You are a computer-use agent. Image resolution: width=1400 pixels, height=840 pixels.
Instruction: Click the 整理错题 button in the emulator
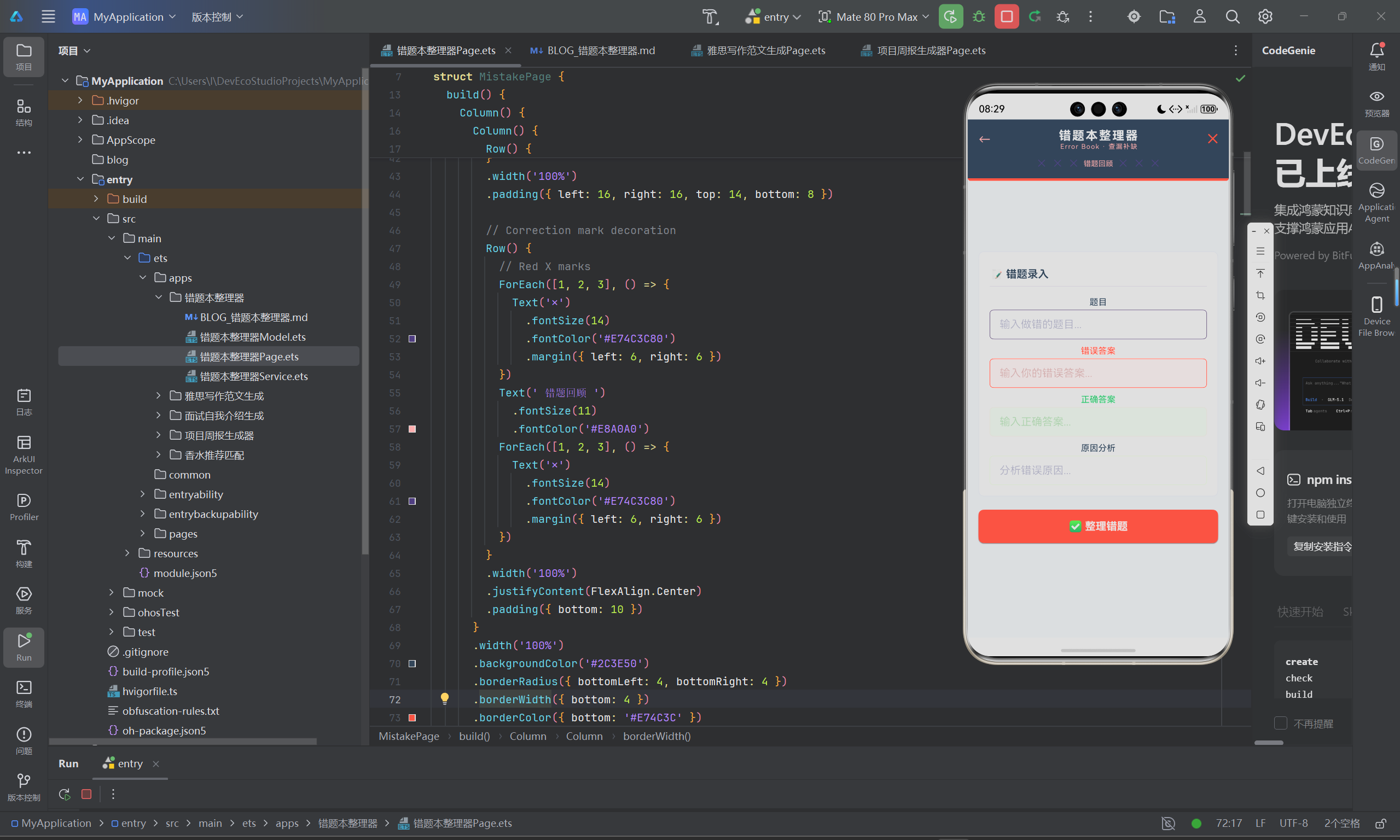1097,526
